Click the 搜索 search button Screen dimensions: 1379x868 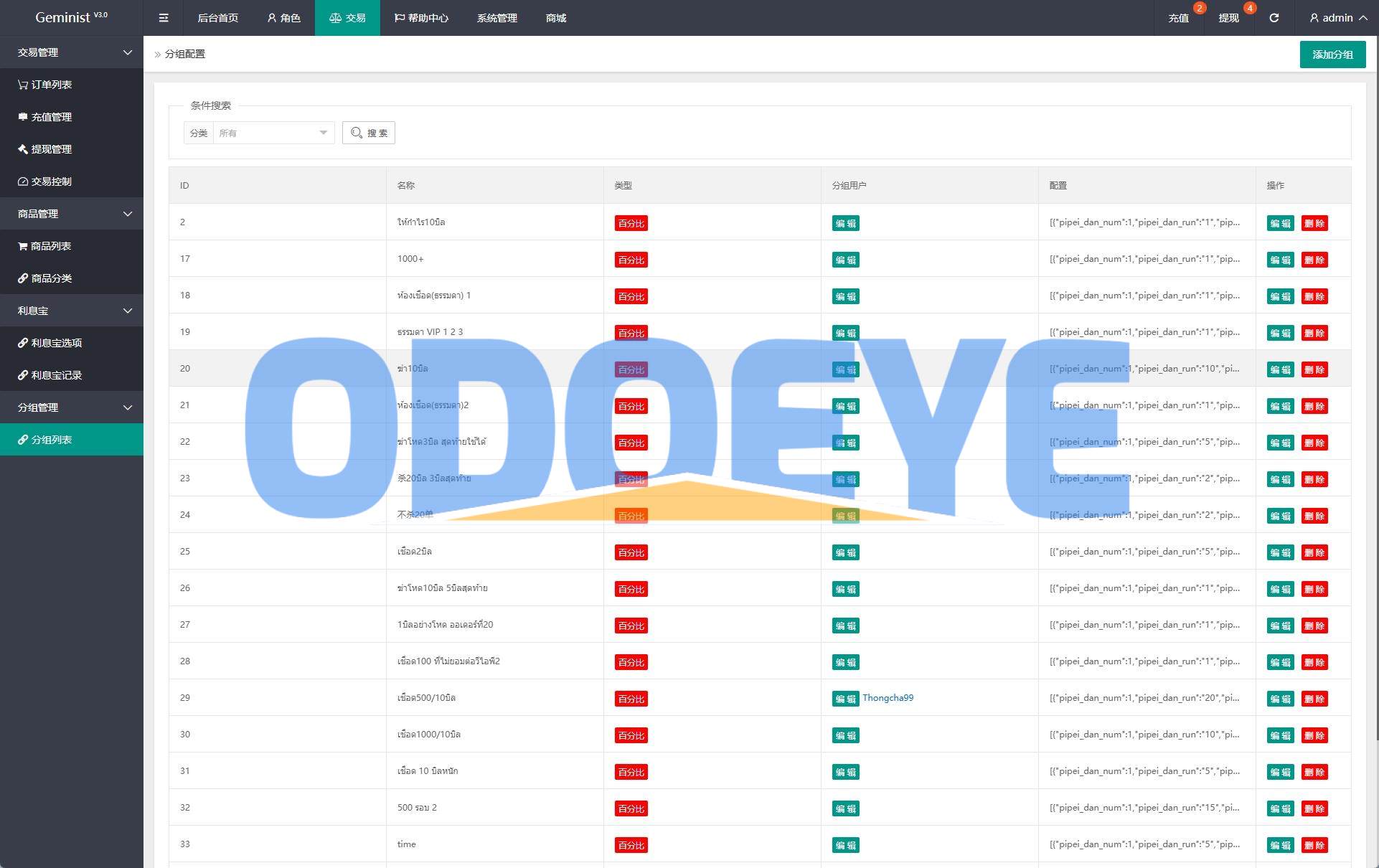point(369,133)
